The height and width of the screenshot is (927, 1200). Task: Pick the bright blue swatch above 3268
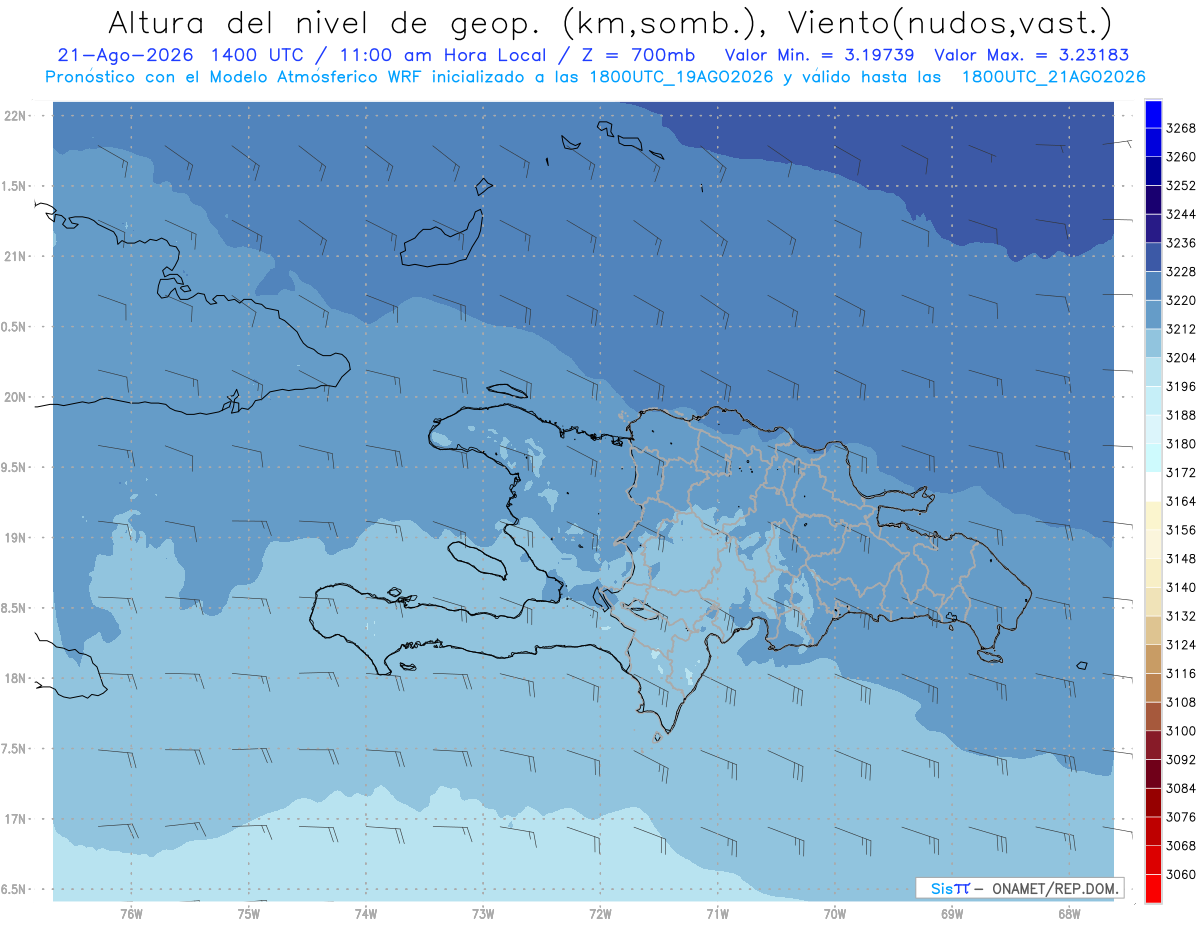point(1152,114)
